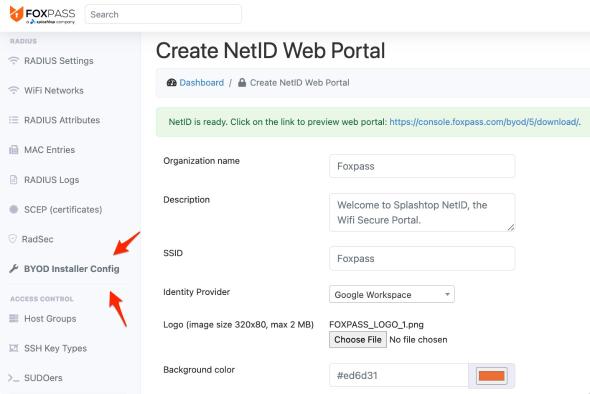This screenshot has width=590, height=394.
Task: Grab the Description textarea resize handle
Action: click(510, 227)
